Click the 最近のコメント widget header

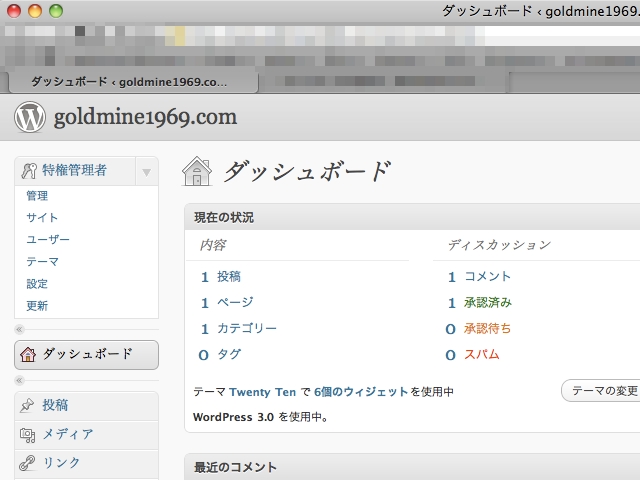[412, 467]
